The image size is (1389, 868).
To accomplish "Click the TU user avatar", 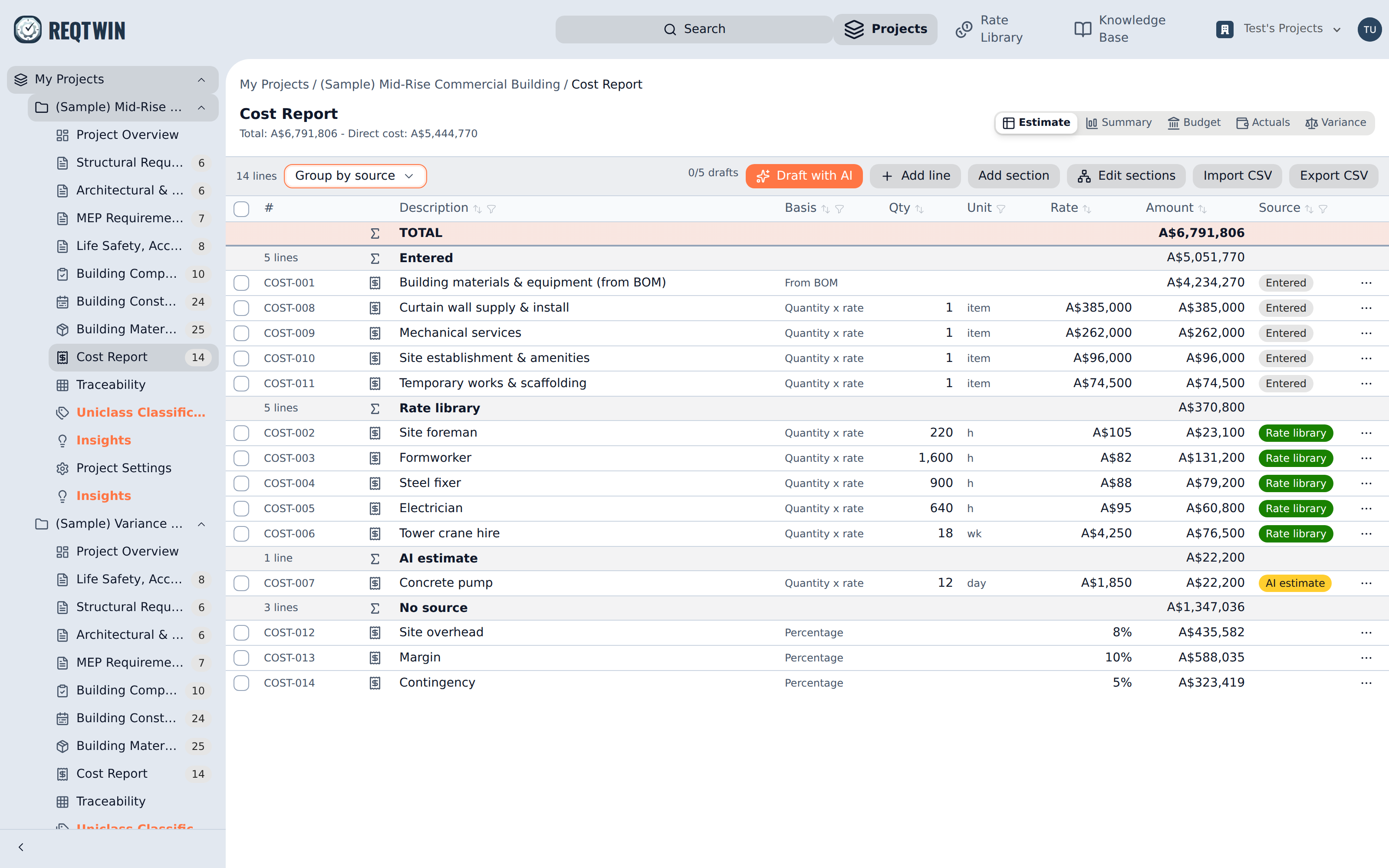I will pyautogui.click(x=1369, y=29).
